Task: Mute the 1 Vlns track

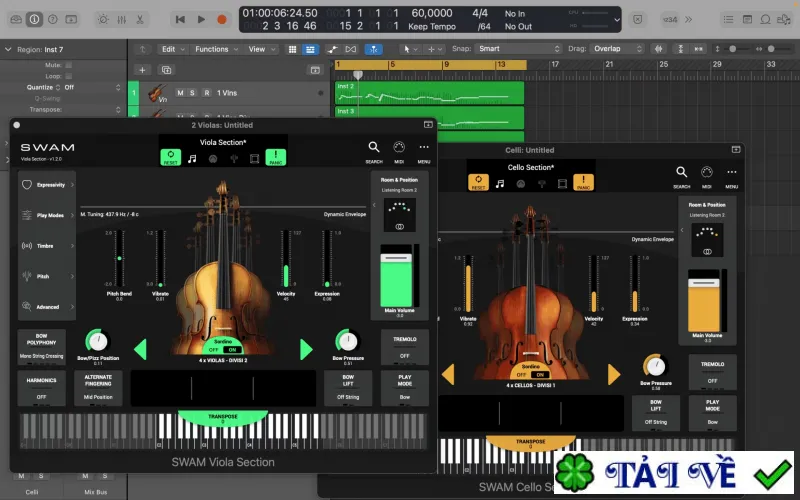Action: point(180,93)
